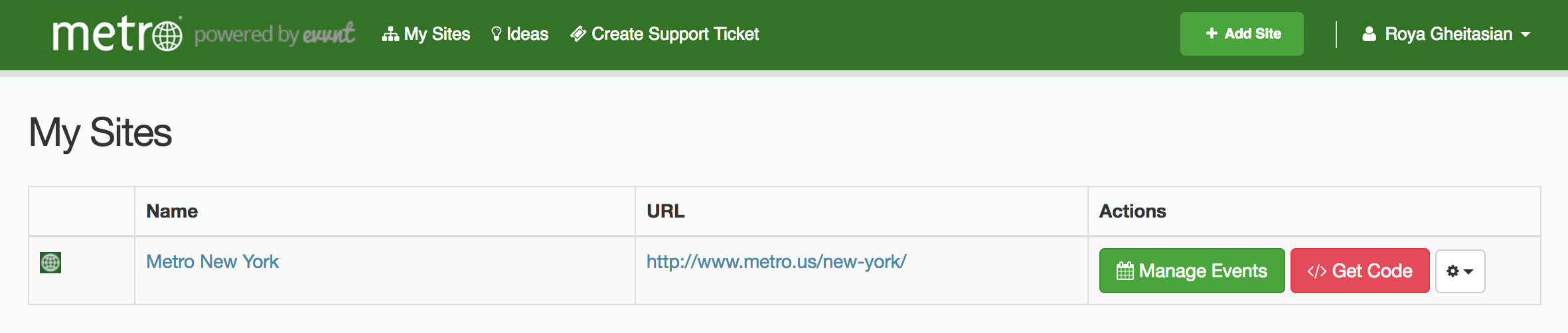Screen dimensions: 1568x333
Task: Click the plus icon on Add Site
Action: [1212, 33]
